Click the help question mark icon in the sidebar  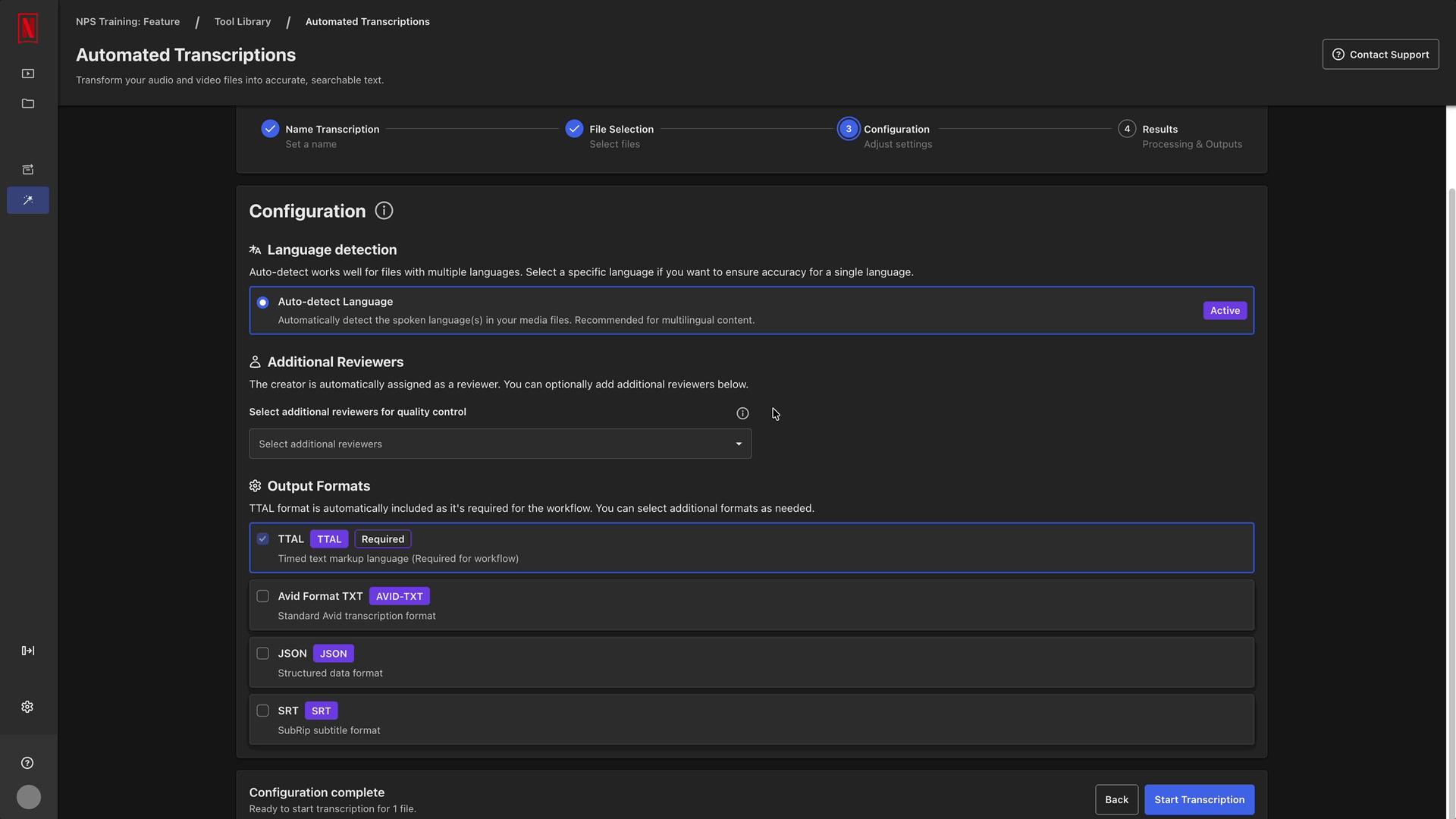[x=27, y=763]
